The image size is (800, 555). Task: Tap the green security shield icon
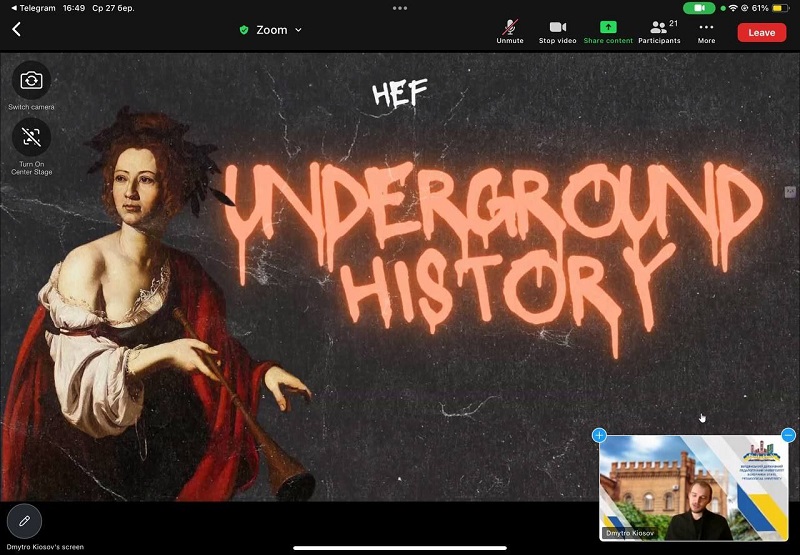244,30
